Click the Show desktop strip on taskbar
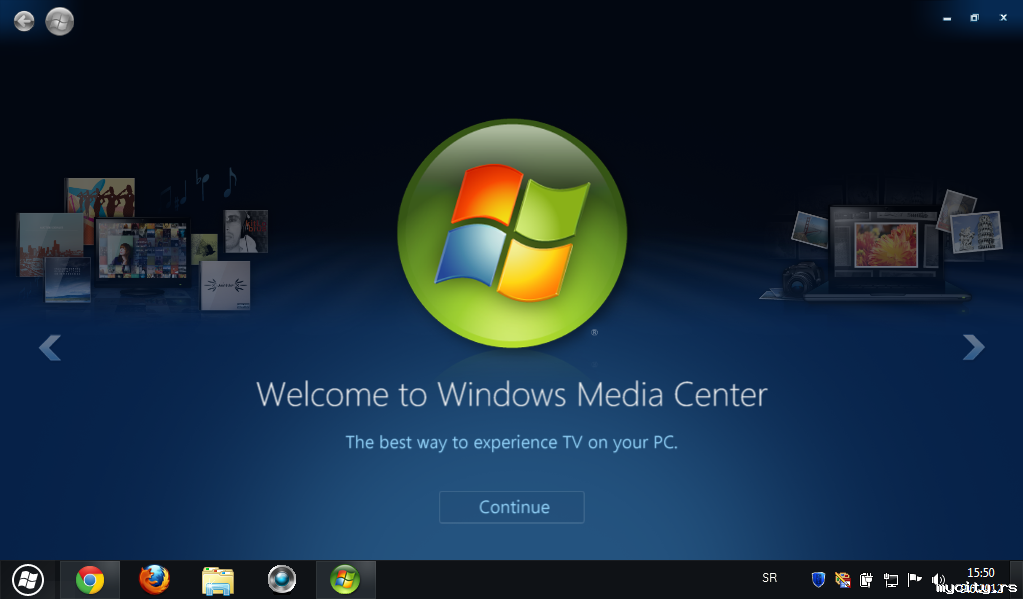This screenshot has width=1023, height=599. click(x=1016, y=579)
